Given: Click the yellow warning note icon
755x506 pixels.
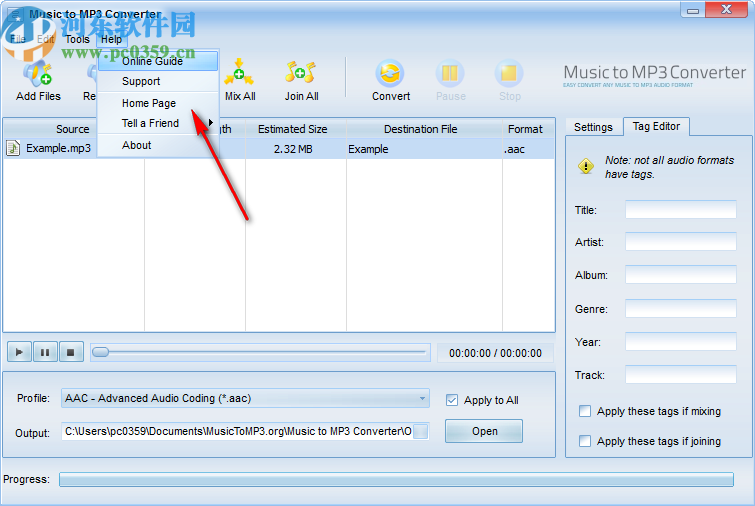Looking at the screenshot, I should pos(586,167).
